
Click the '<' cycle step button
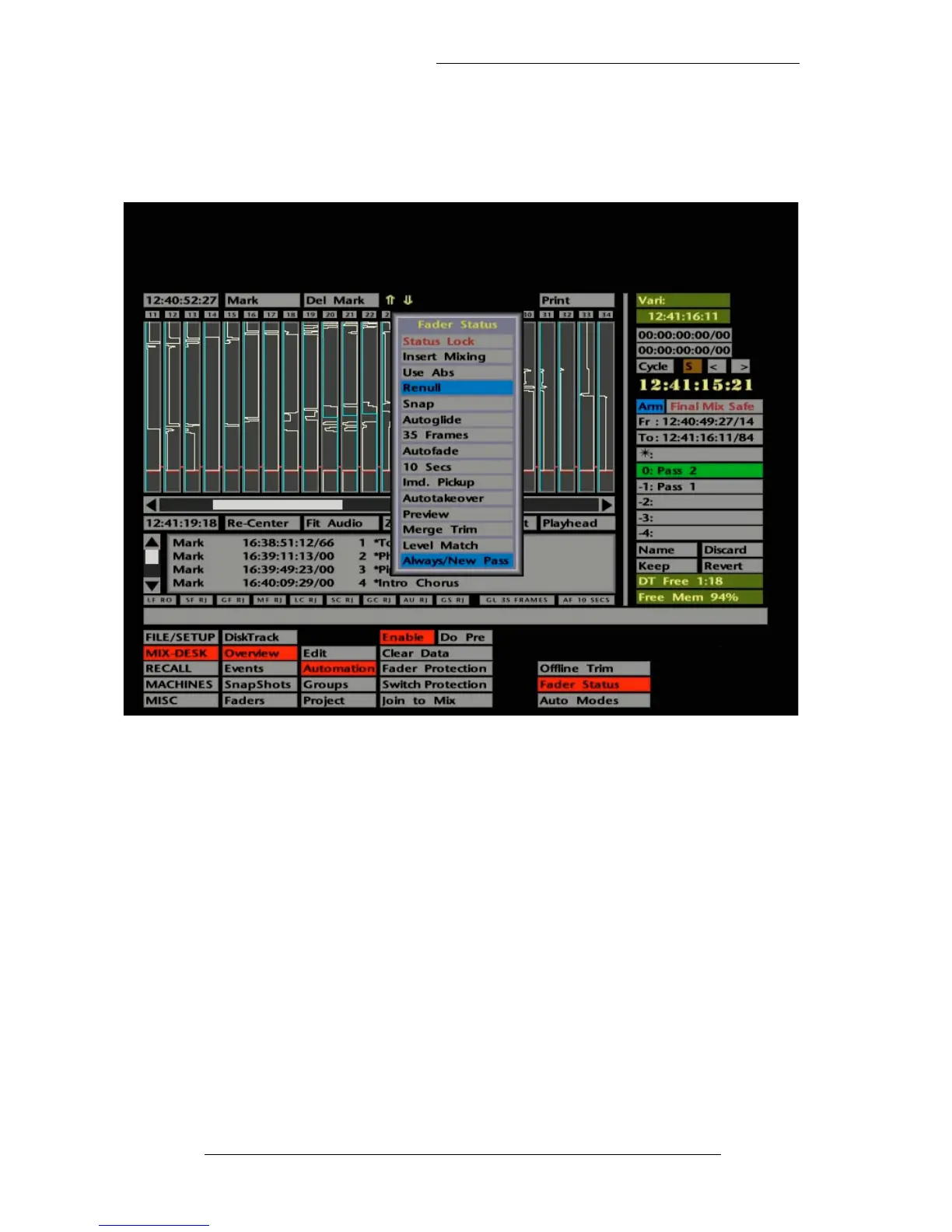[715, 366]
